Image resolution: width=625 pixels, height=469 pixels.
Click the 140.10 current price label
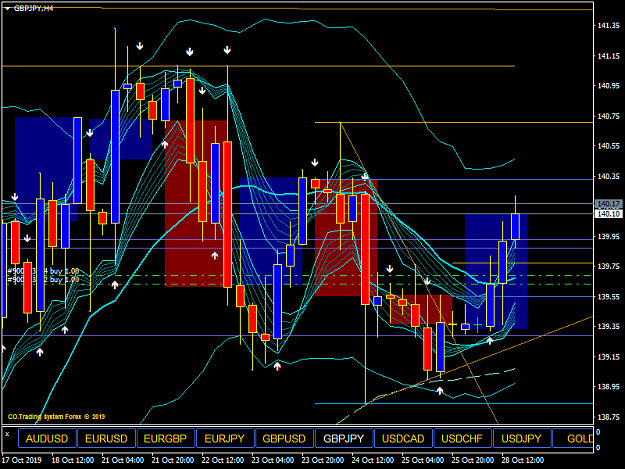[609, 214]
